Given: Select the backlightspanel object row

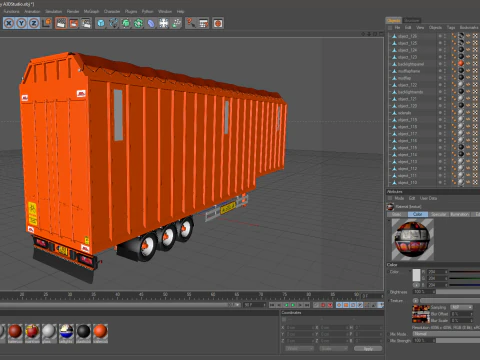Looking at the screenshot, I should [411, 64].
